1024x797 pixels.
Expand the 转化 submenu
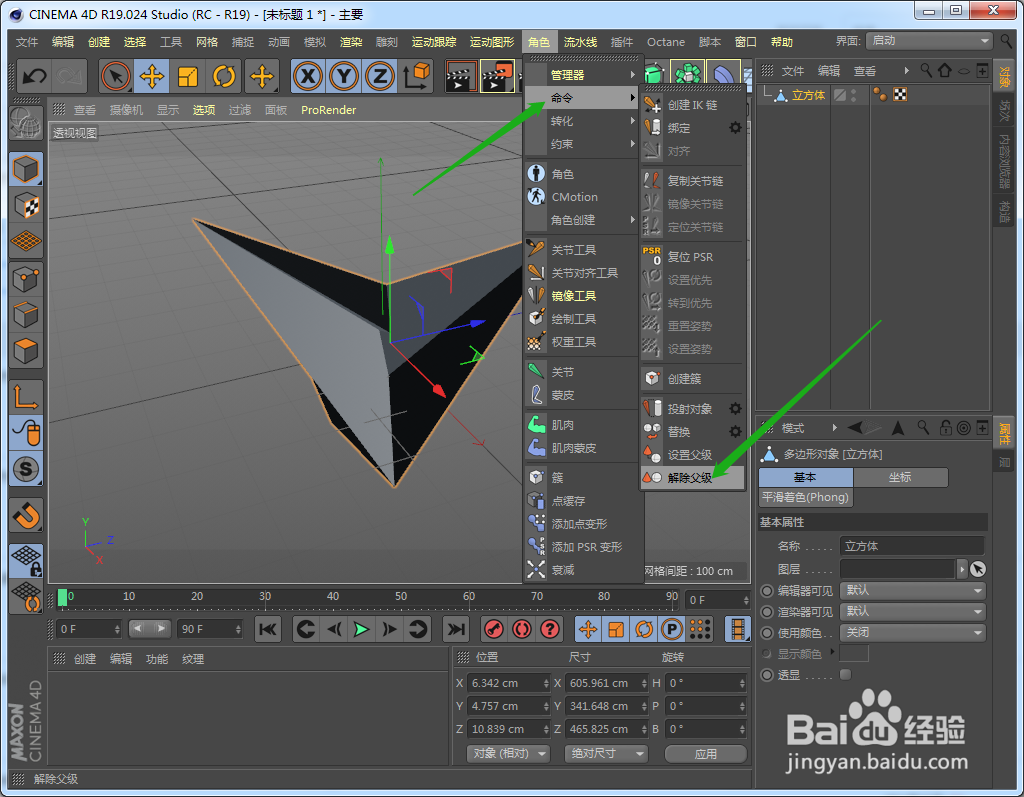(x=583, y=121)
